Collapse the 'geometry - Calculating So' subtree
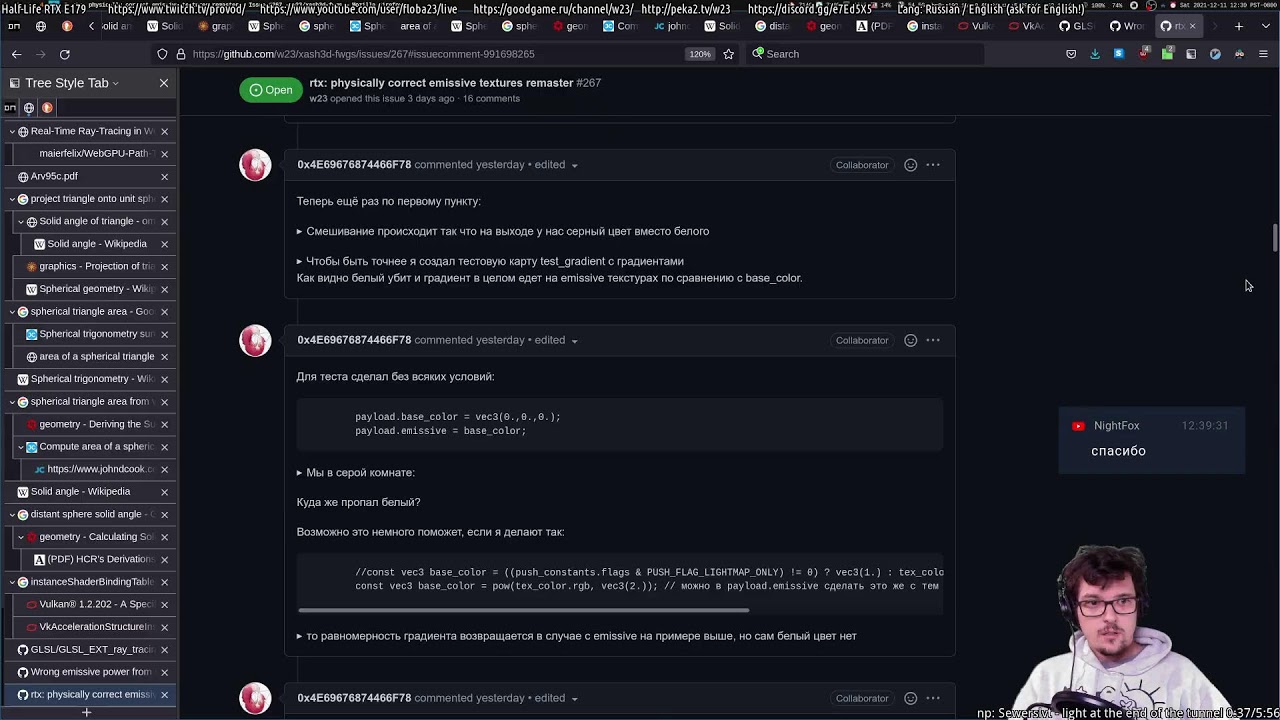The image size is (1280, 720). (x=20, y=536)
